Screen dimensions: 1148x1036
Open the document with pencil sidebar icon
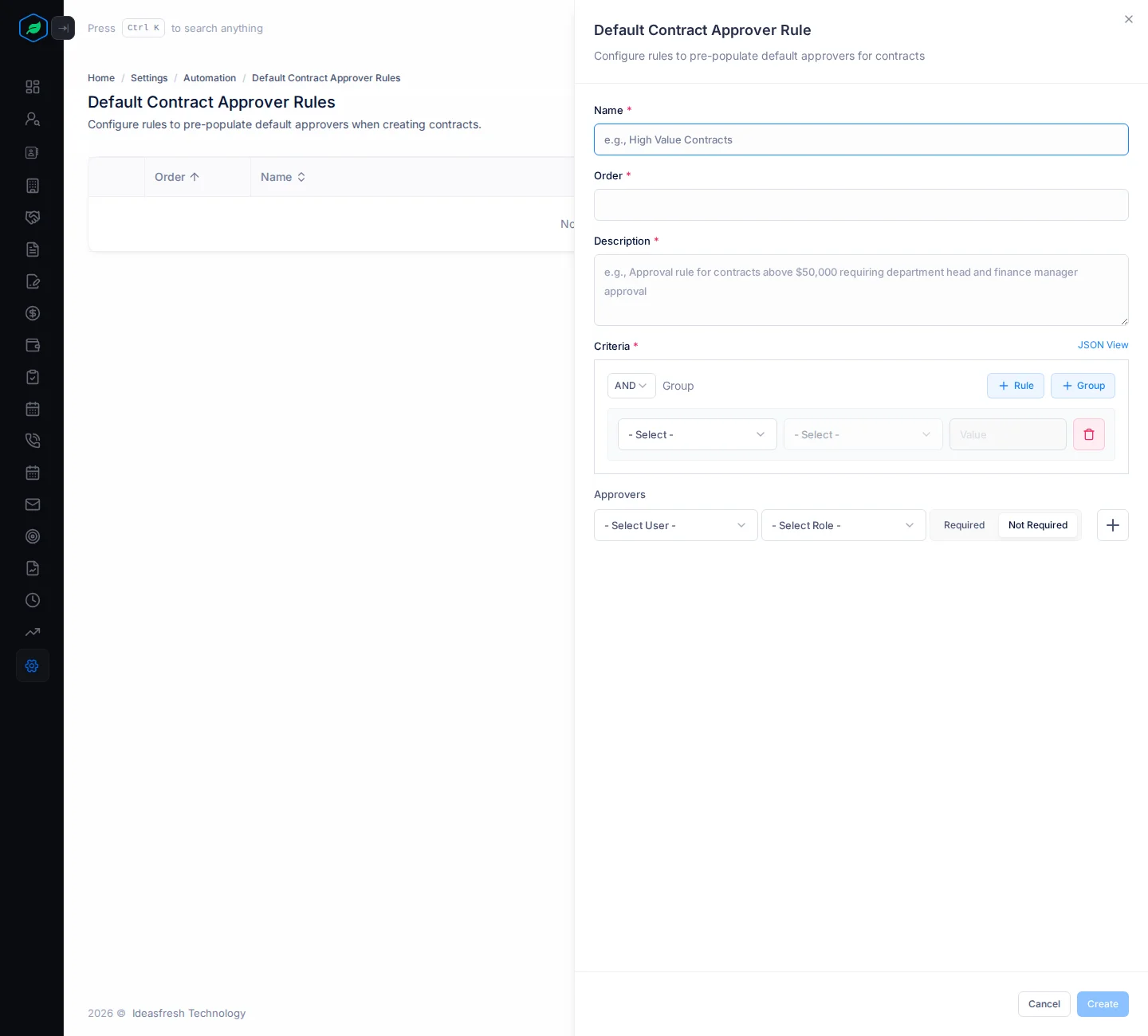(x=33, y=281)
